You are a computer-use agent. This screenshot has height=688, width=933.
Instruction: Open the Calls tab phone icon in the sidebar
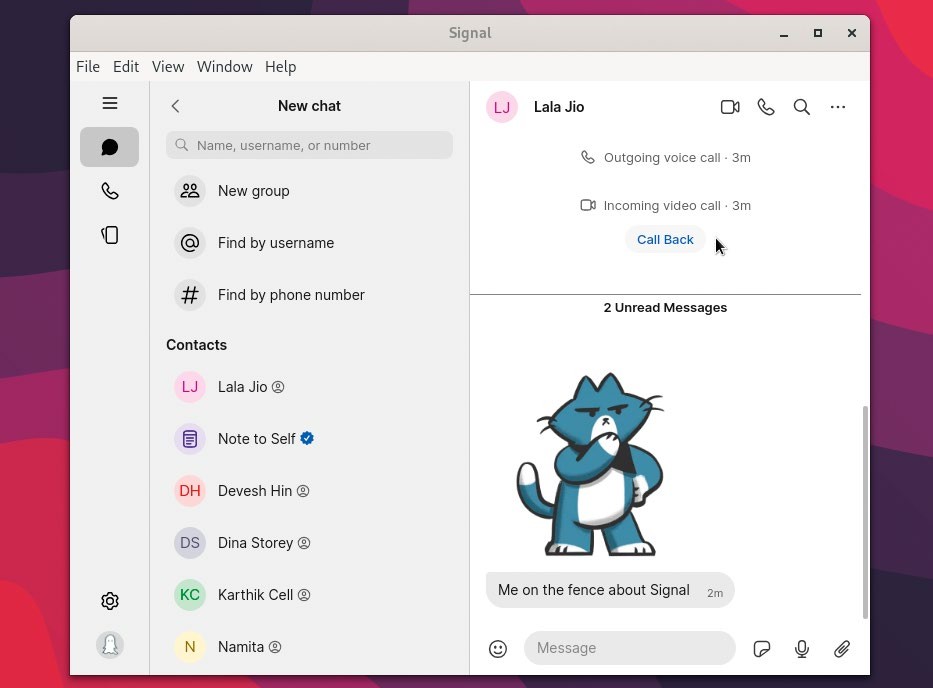point(109,191)
